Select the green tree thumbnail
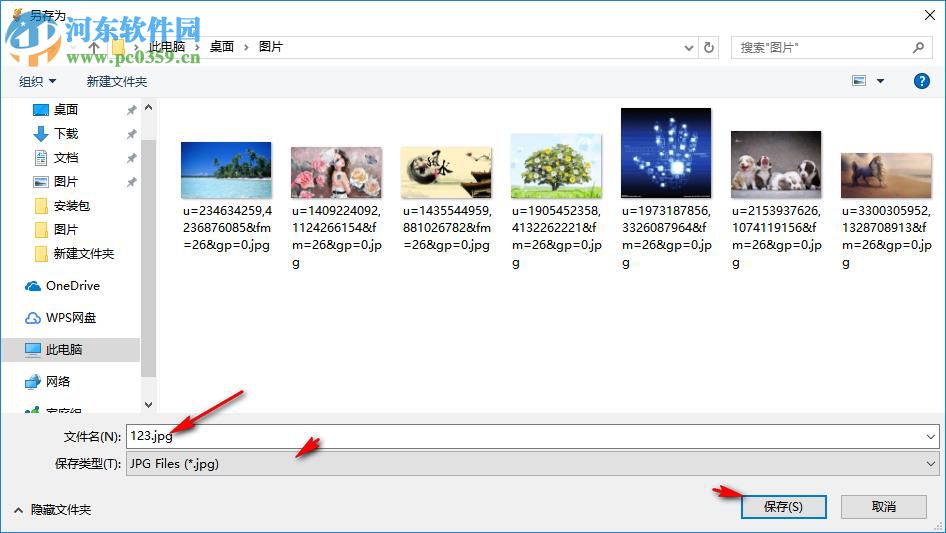 (556, 166)
